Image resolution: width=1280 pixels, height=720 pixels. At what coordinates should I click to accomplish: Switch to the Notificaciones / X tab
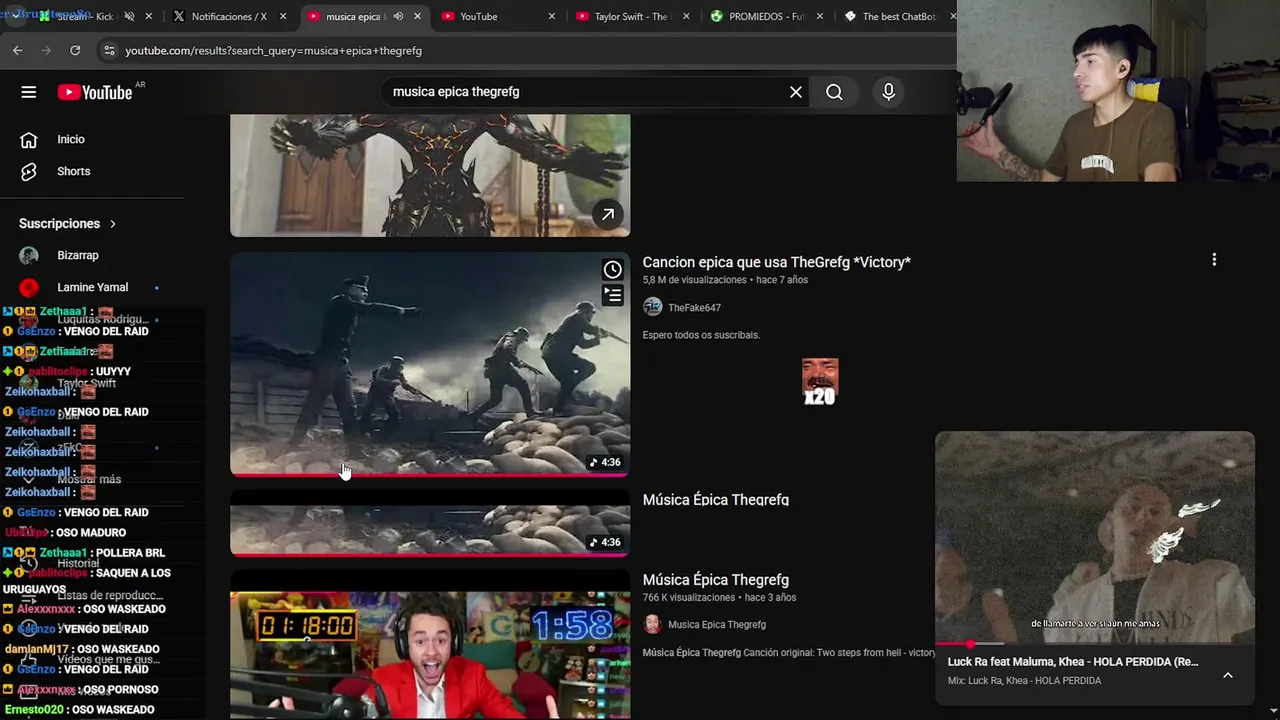[229, 16]
